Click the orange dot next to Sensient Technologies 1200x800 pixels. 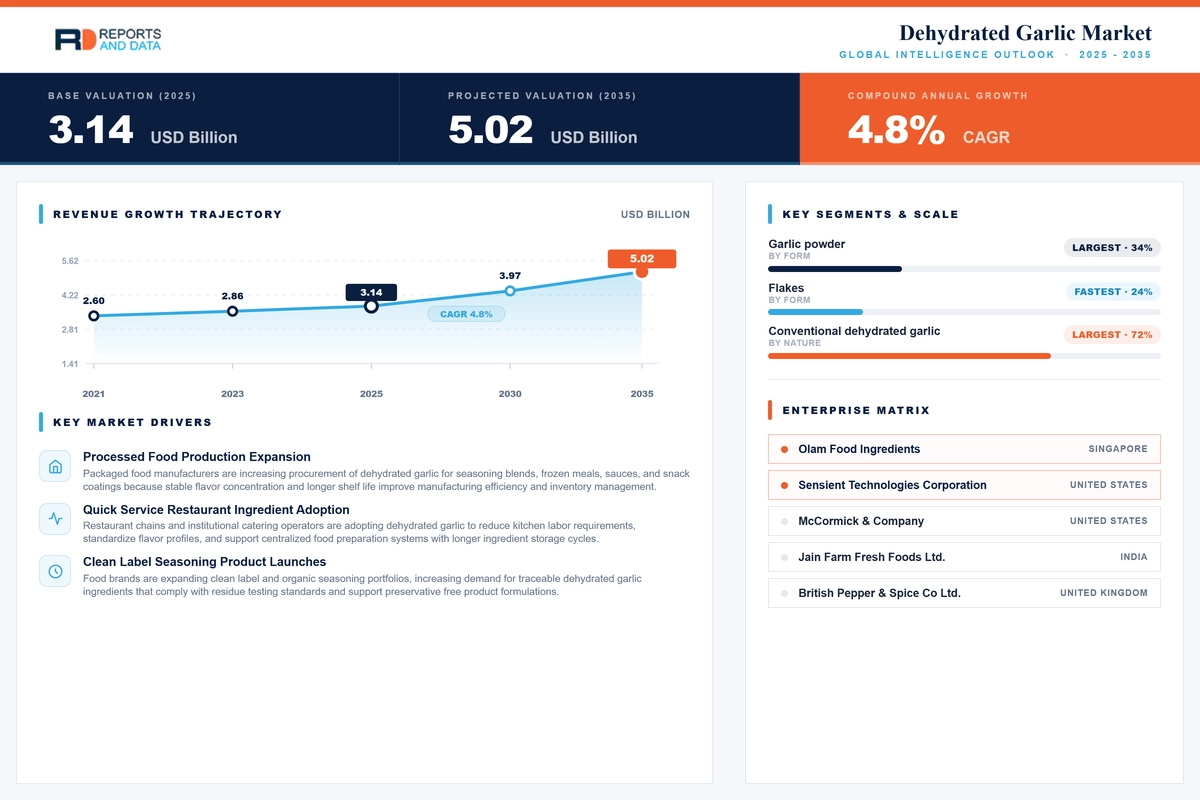[x=784, y=485]
